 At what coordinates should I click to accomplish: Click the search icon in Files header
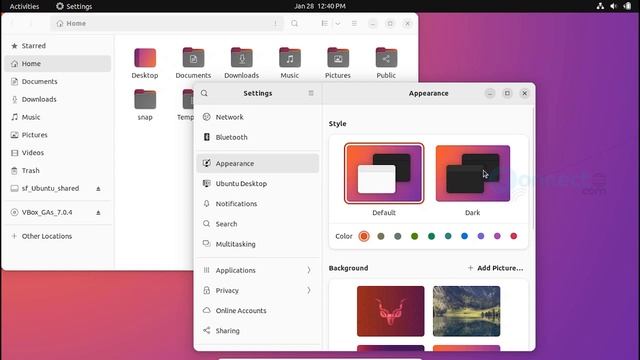coord(295,24)
